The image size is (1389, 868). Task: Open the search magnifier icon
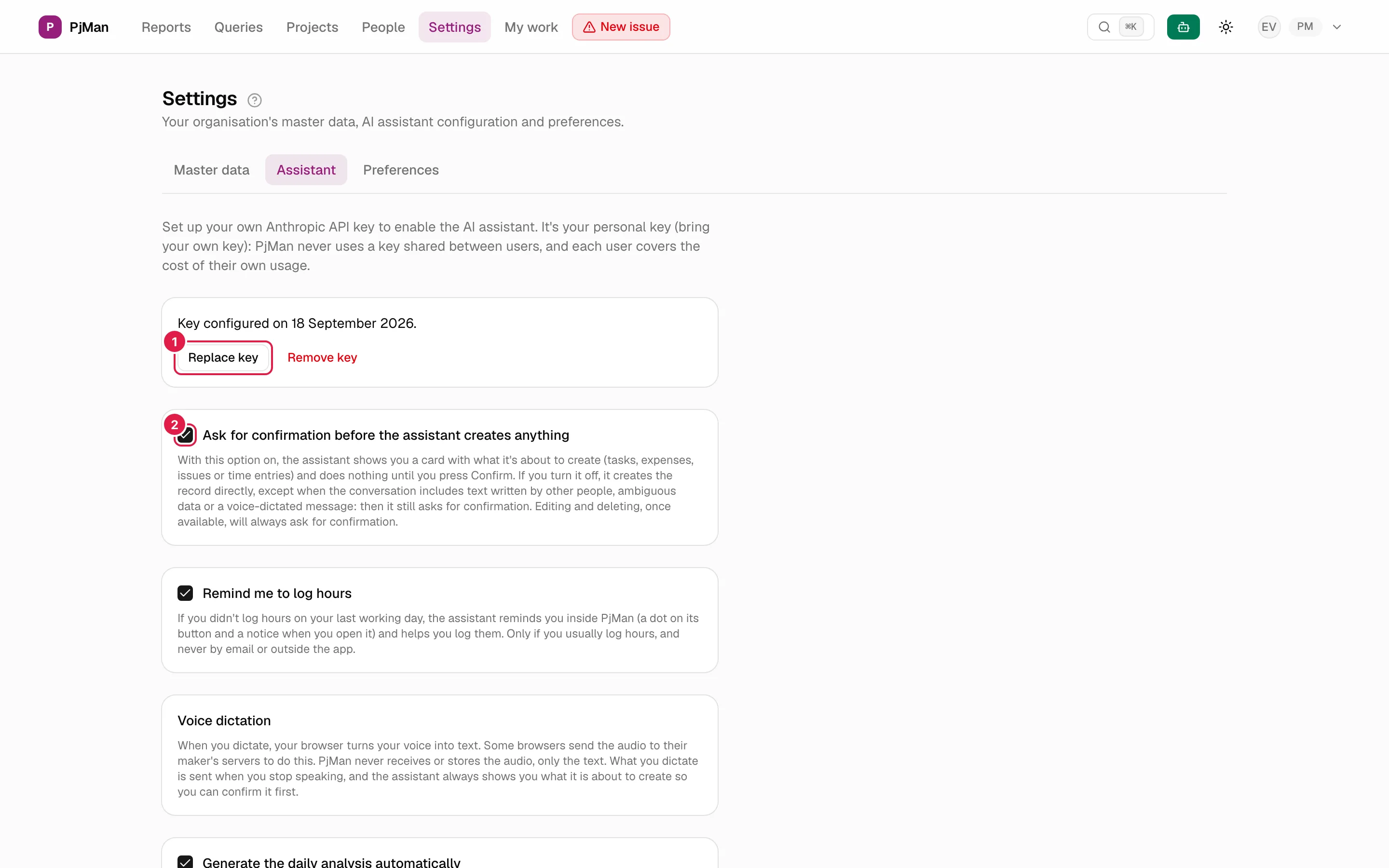pos(1104,27)
